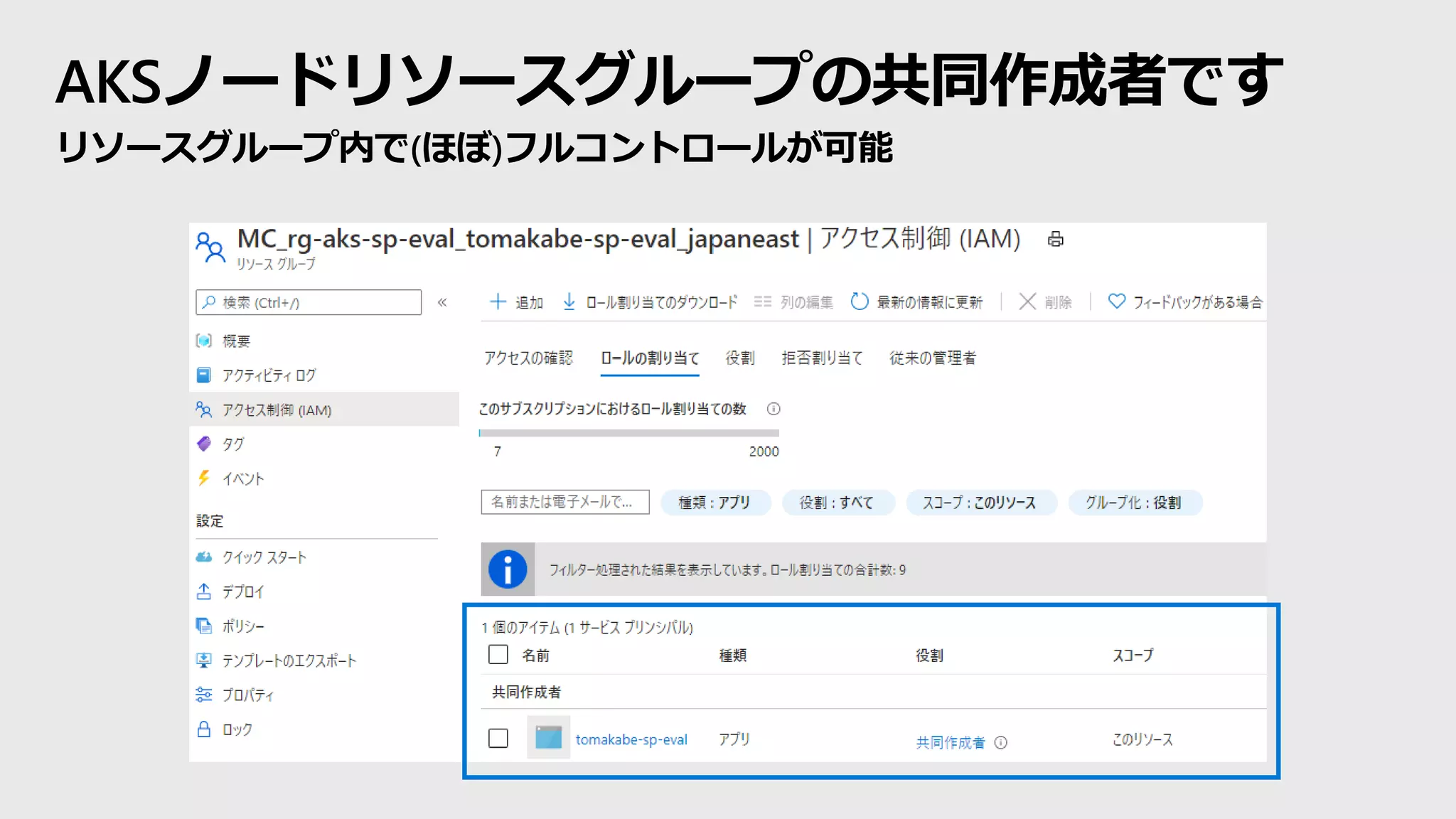Click the X icon of 削除
The height and width of the screenshot is (819, 1456).
click(1027, 301)
